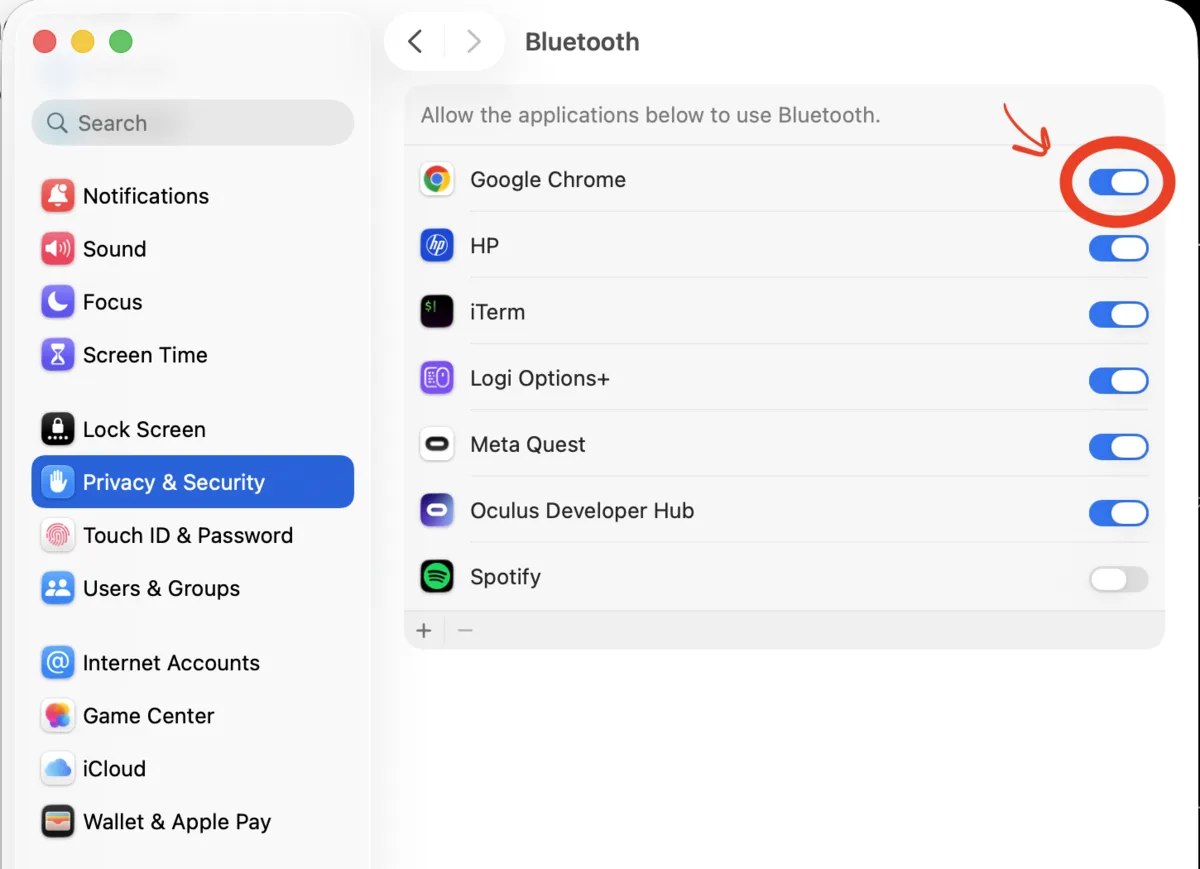Image resolution: width=1200 pixels, height=869 pixels.
Task: Click the yellow minimize window button
Action: [82, 41]
